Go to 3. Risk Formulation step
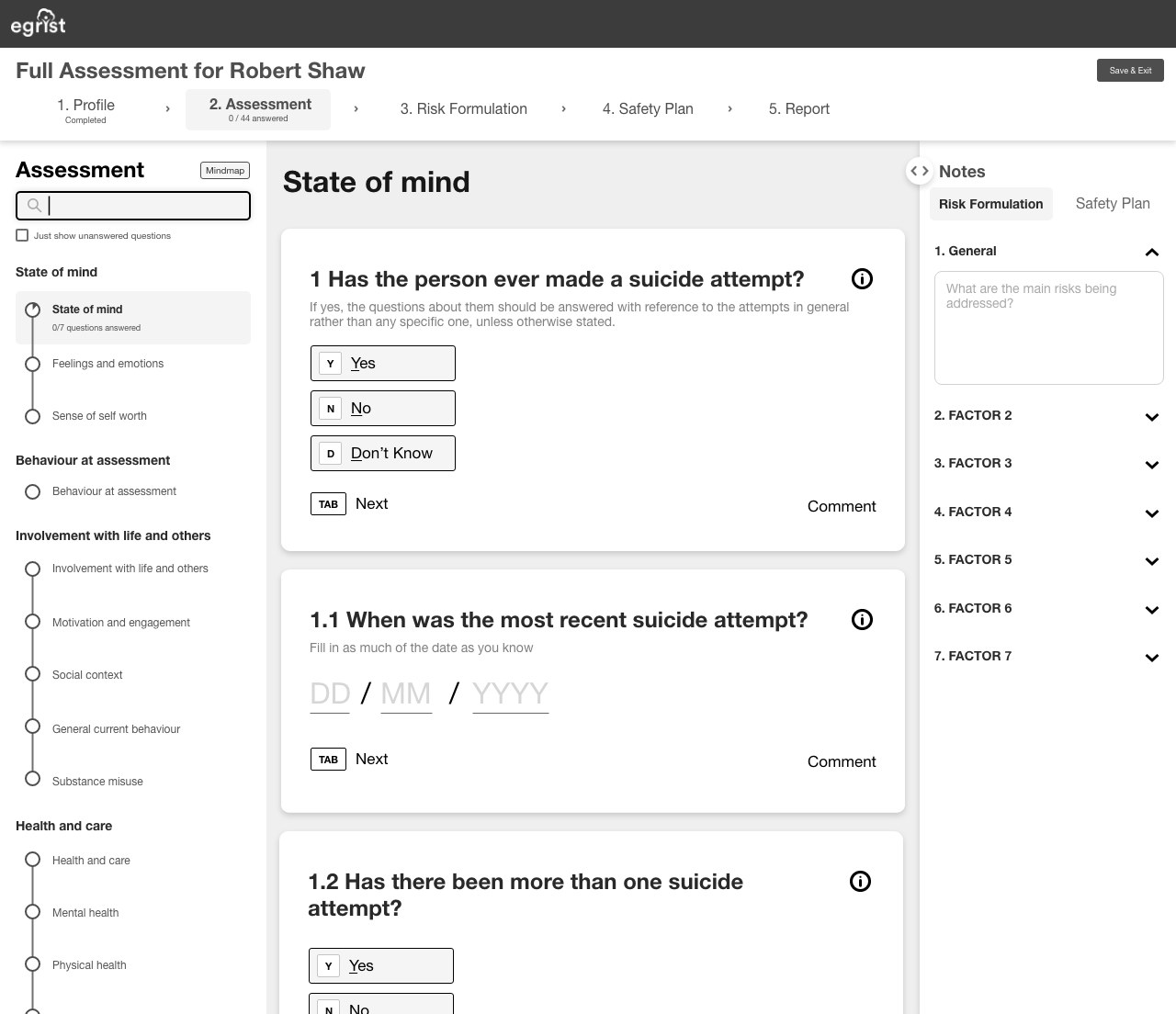 tap(464, 109)
